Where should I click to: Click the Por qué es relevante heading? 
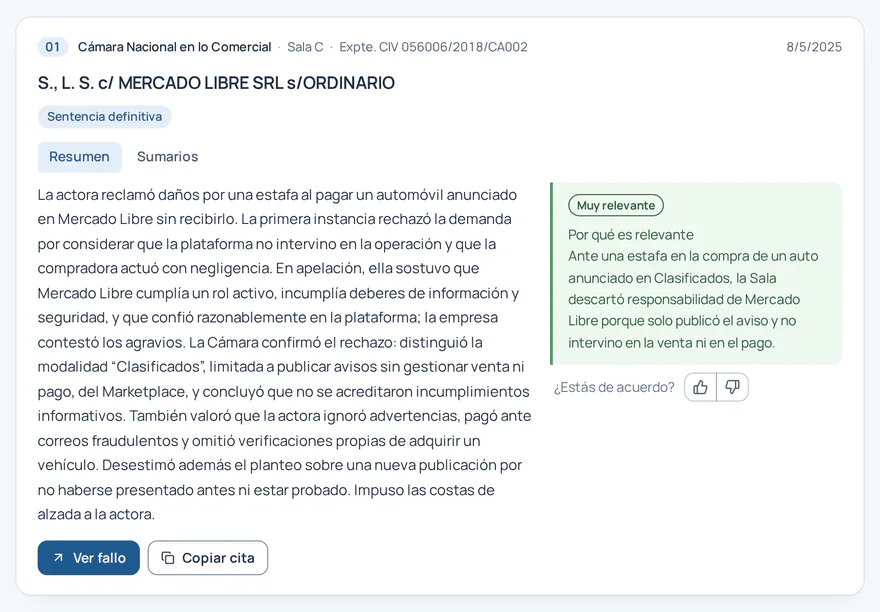pyautogui.click(x=630, y=235)
